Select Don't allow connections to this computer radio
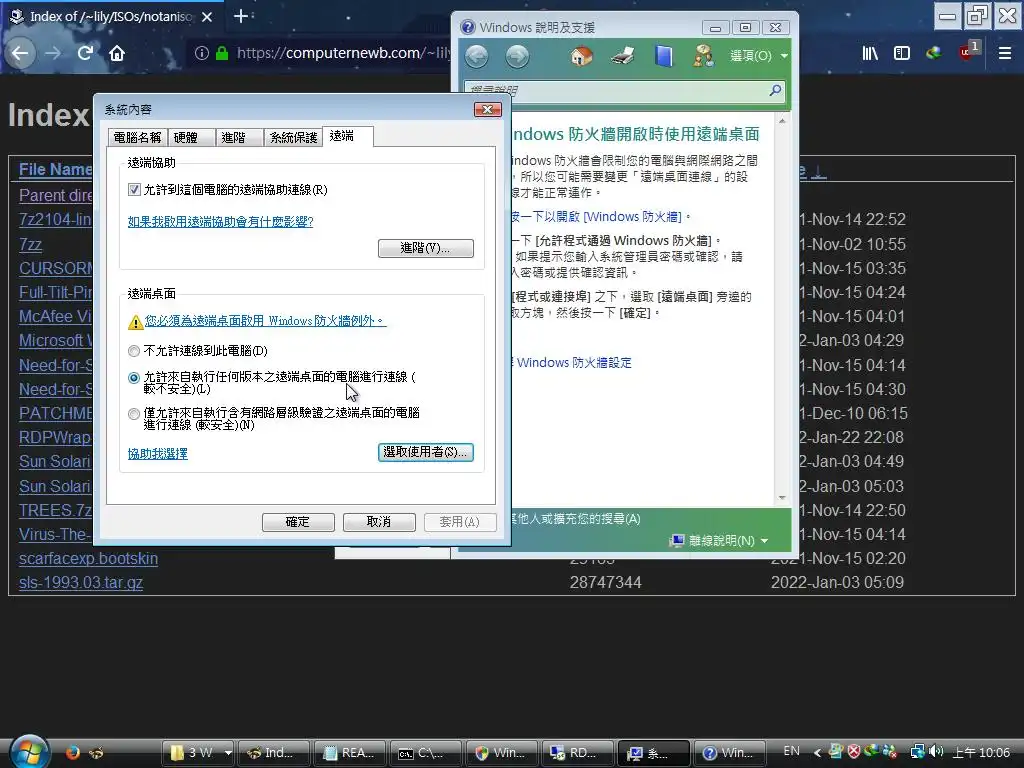This screenshot has height=768, width=1024. tap(134, 351)
